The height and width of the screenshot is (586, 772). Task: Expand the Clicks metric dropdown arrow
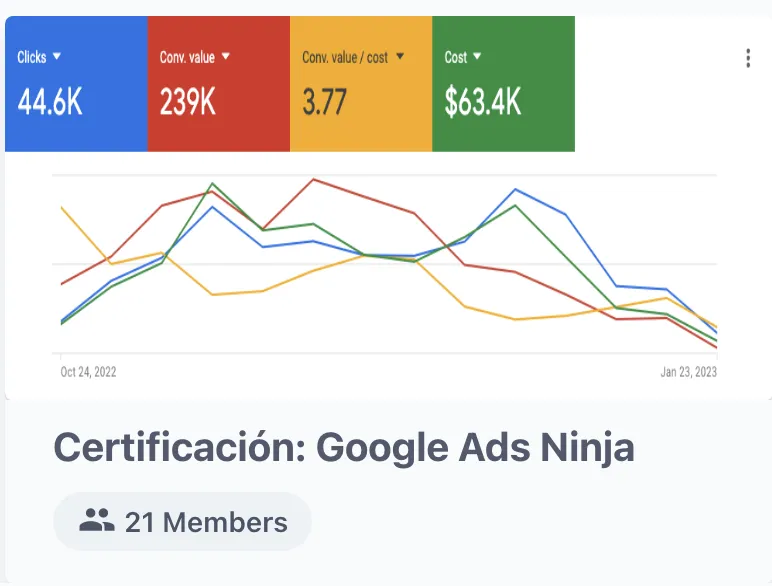[x=57, y=56]
